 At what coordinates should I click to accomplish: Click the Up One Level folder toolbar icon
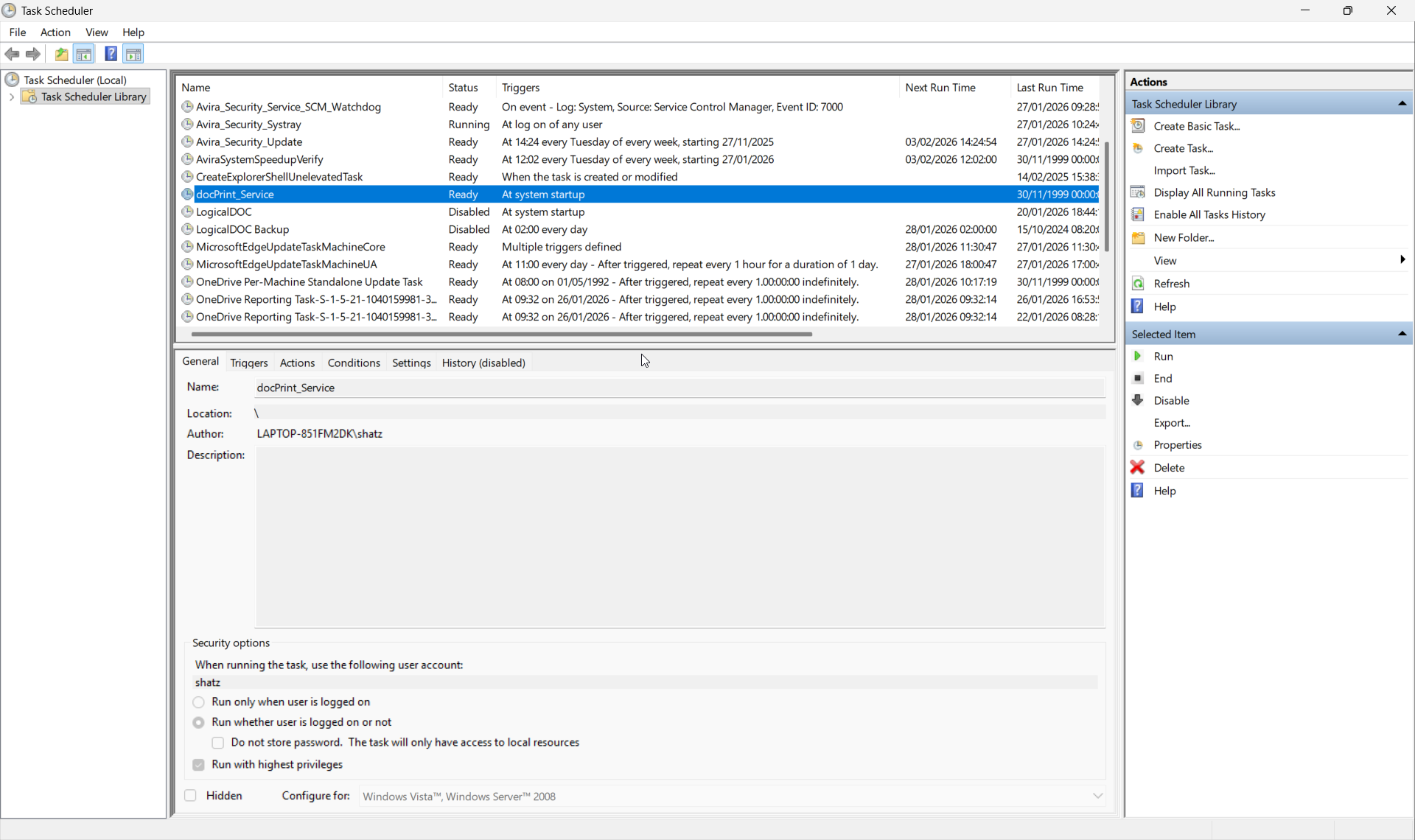click(61, 54)
